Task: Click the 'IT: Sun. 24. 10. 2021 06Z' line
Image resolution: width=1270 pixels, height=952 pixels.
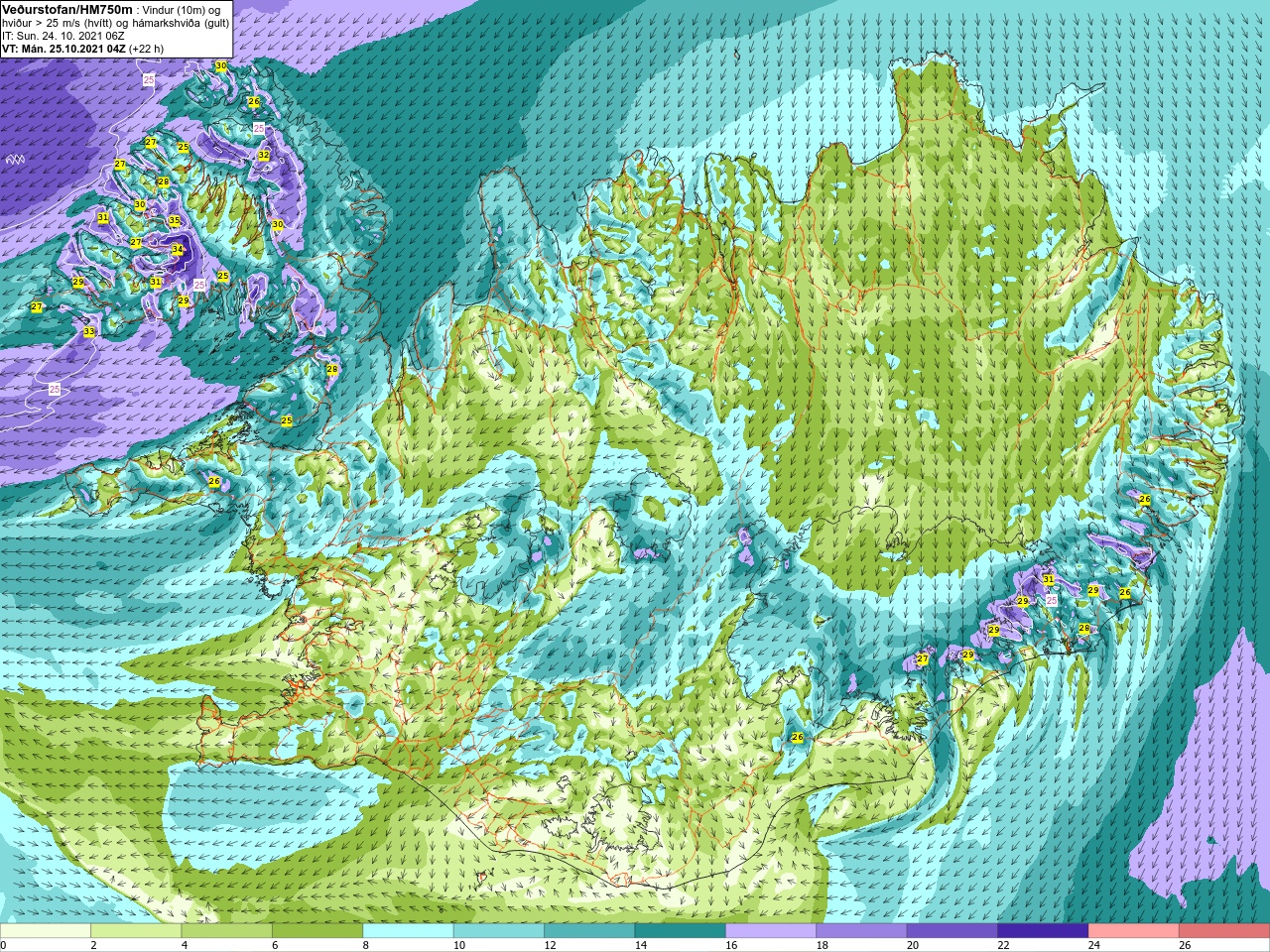Action: tap(63, 35)
